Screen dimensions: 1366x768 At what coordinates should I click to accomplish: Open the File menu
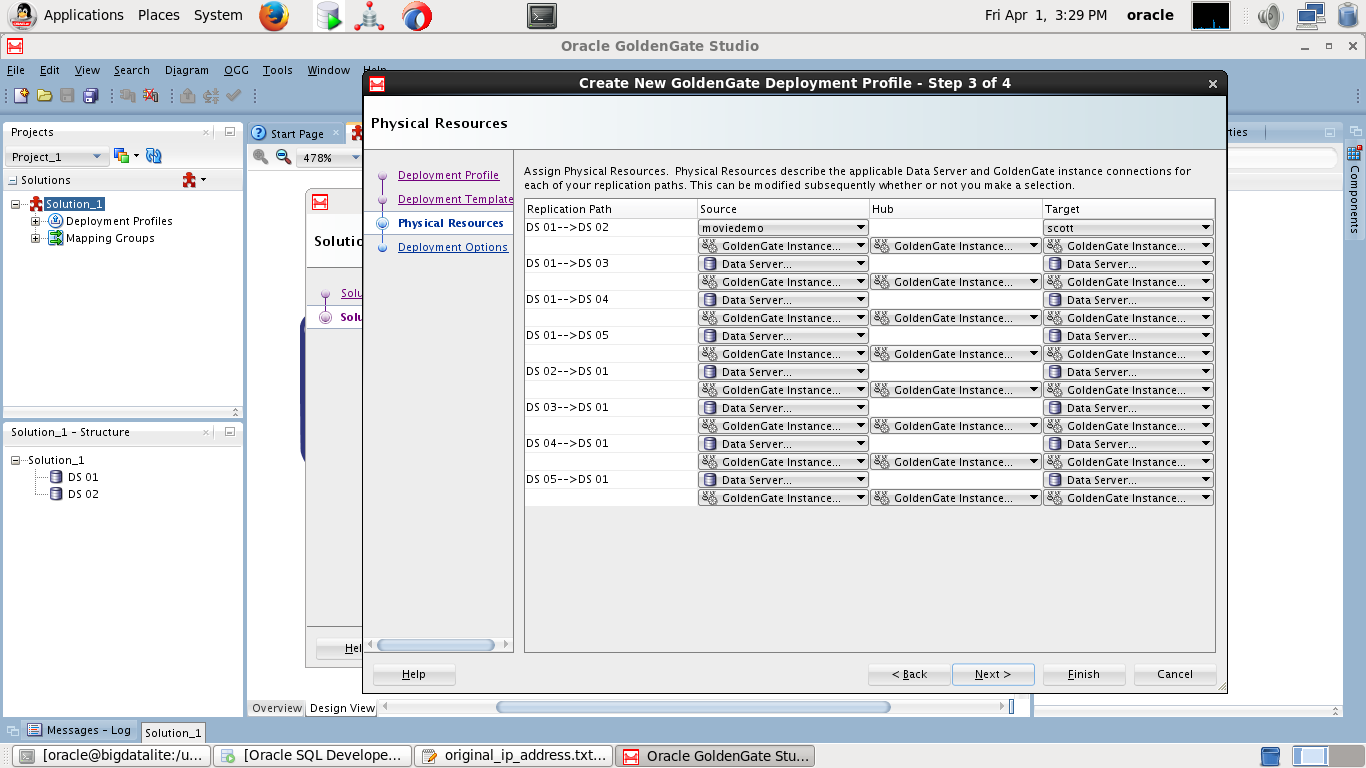[16, 70]
